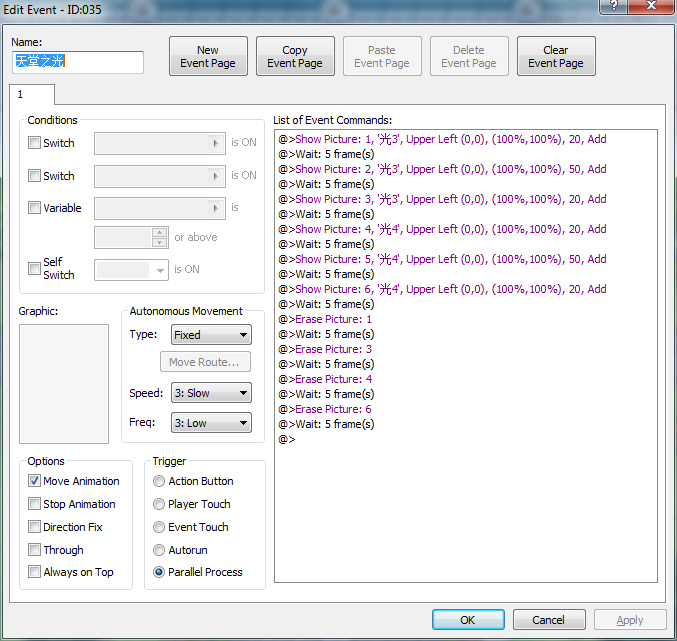The height and width of the screenshot is (641, 677).
Task: Enable the Variable condition checkbox
Action: pyautogui.click(x=34, y=208)
